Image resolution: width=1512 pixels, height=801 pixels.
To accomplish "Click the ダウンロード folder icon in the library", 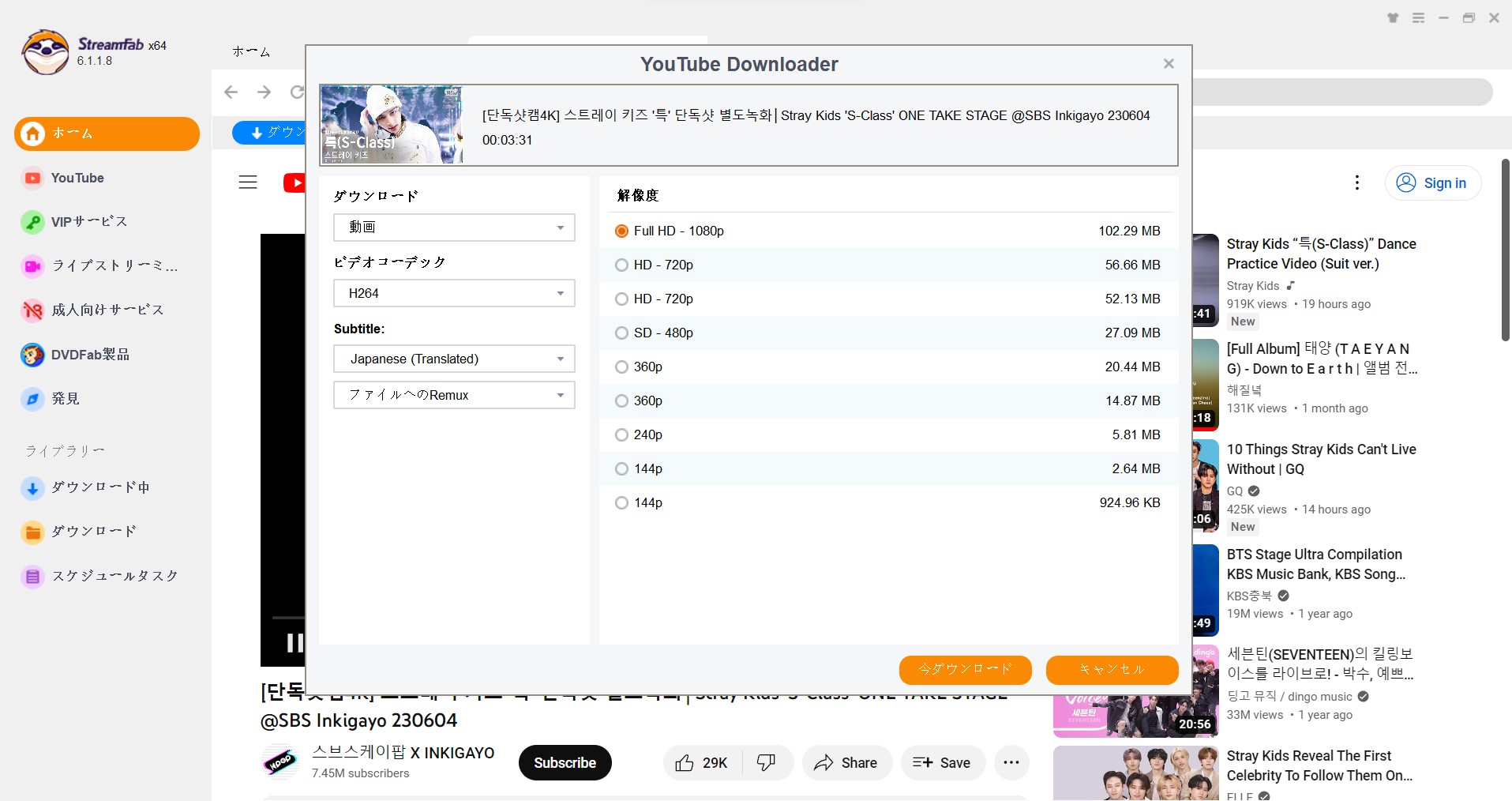I will [32, 532].
